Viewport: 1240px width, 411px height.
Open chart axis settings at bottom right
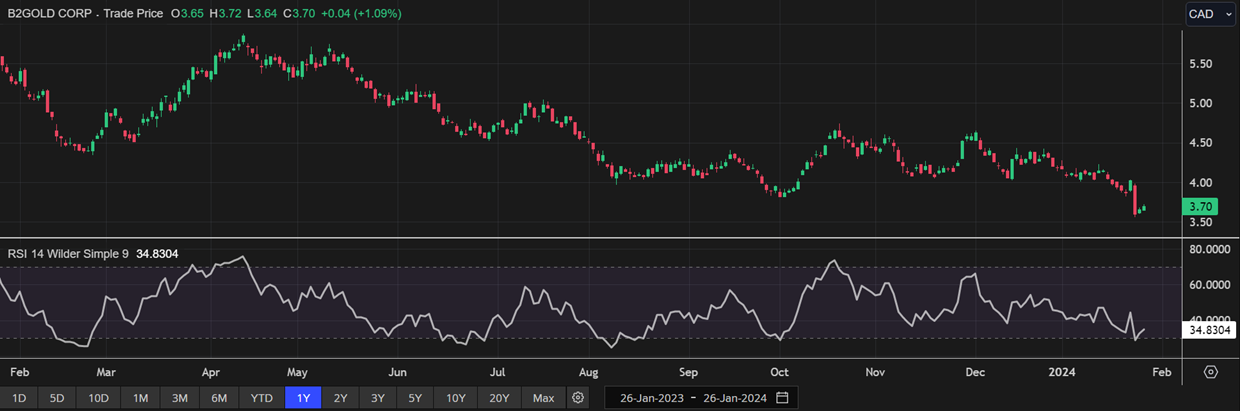click(1211, 372)
